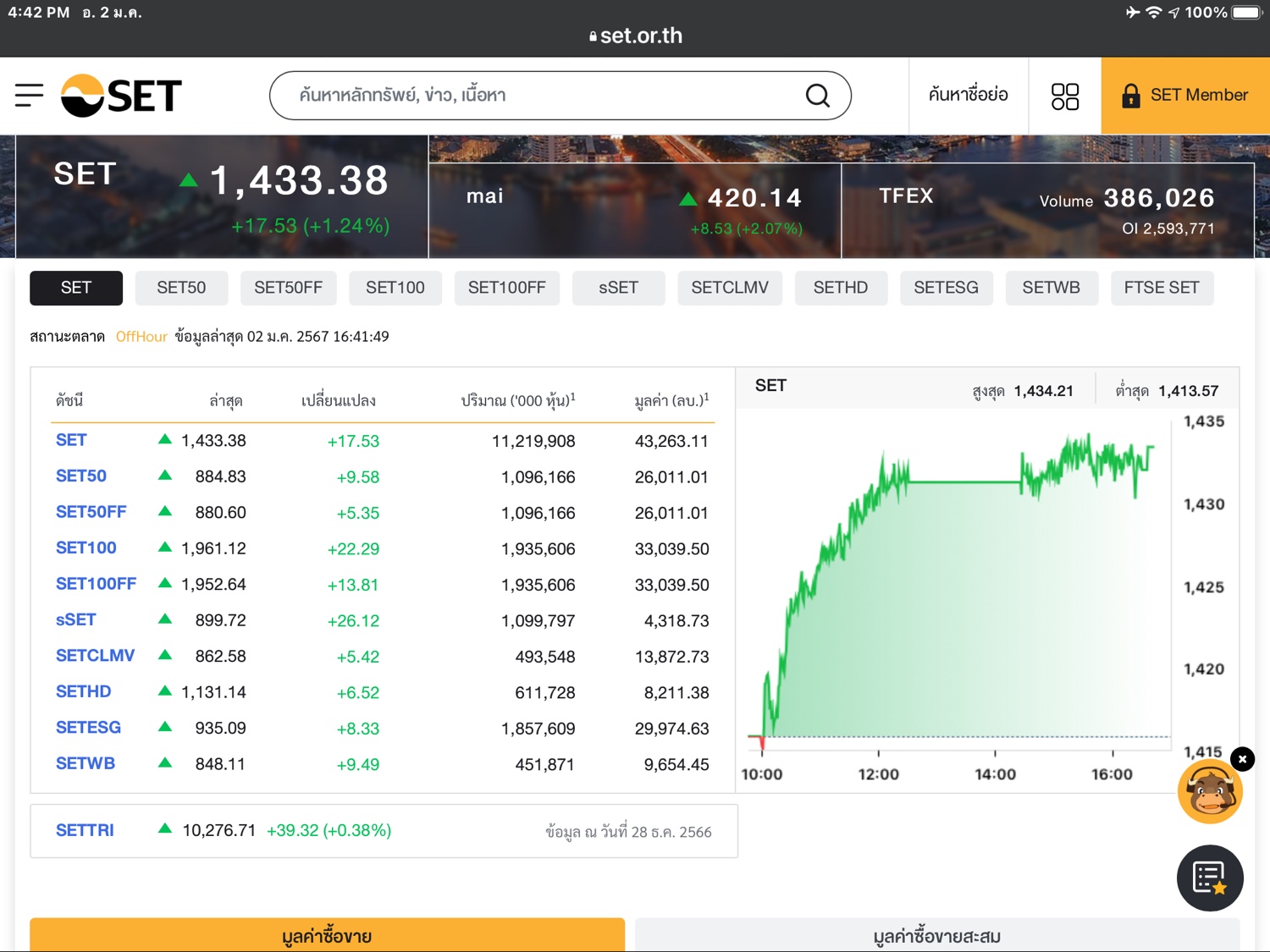Open the SETESG index link
Image resolution: width=1270 pixels, height=952 pixels.
click(89, 728)
